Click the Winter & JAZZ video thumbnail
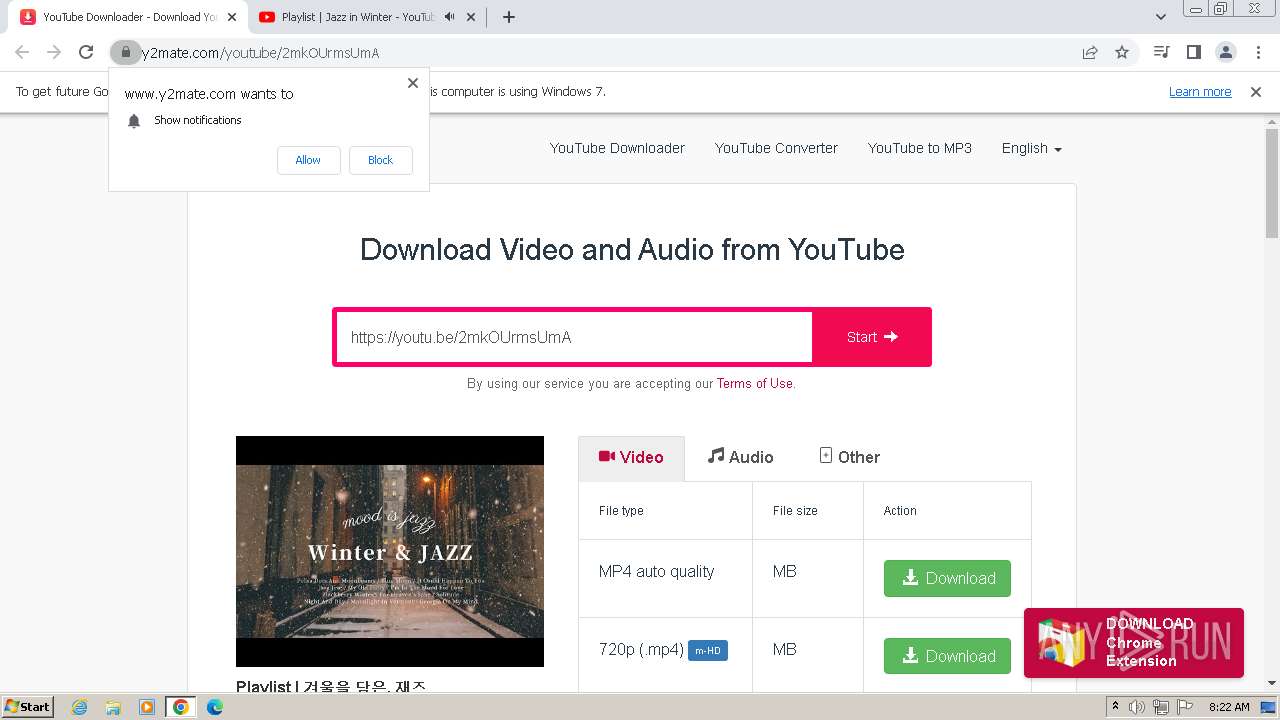The height and width of the screenshot is (720, 1280). [x=390, y=551]
